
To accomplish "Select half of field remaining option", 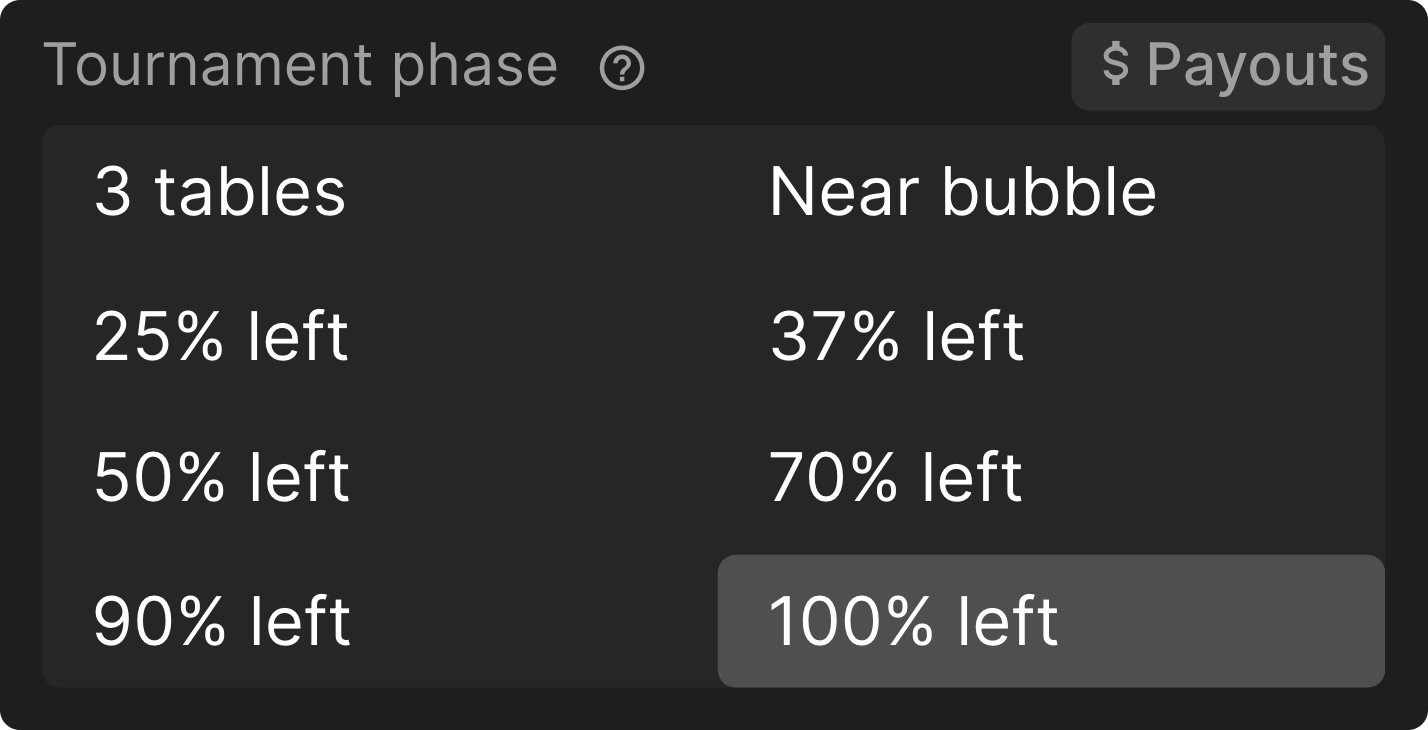I will coord(380,477).
